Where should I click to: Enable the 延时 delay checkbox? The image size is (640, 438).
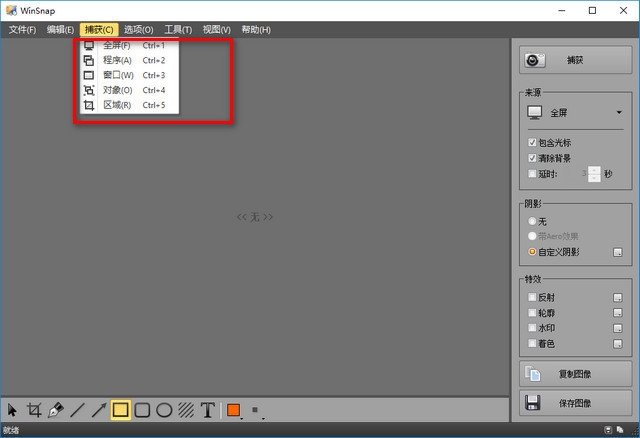[532, 174]
